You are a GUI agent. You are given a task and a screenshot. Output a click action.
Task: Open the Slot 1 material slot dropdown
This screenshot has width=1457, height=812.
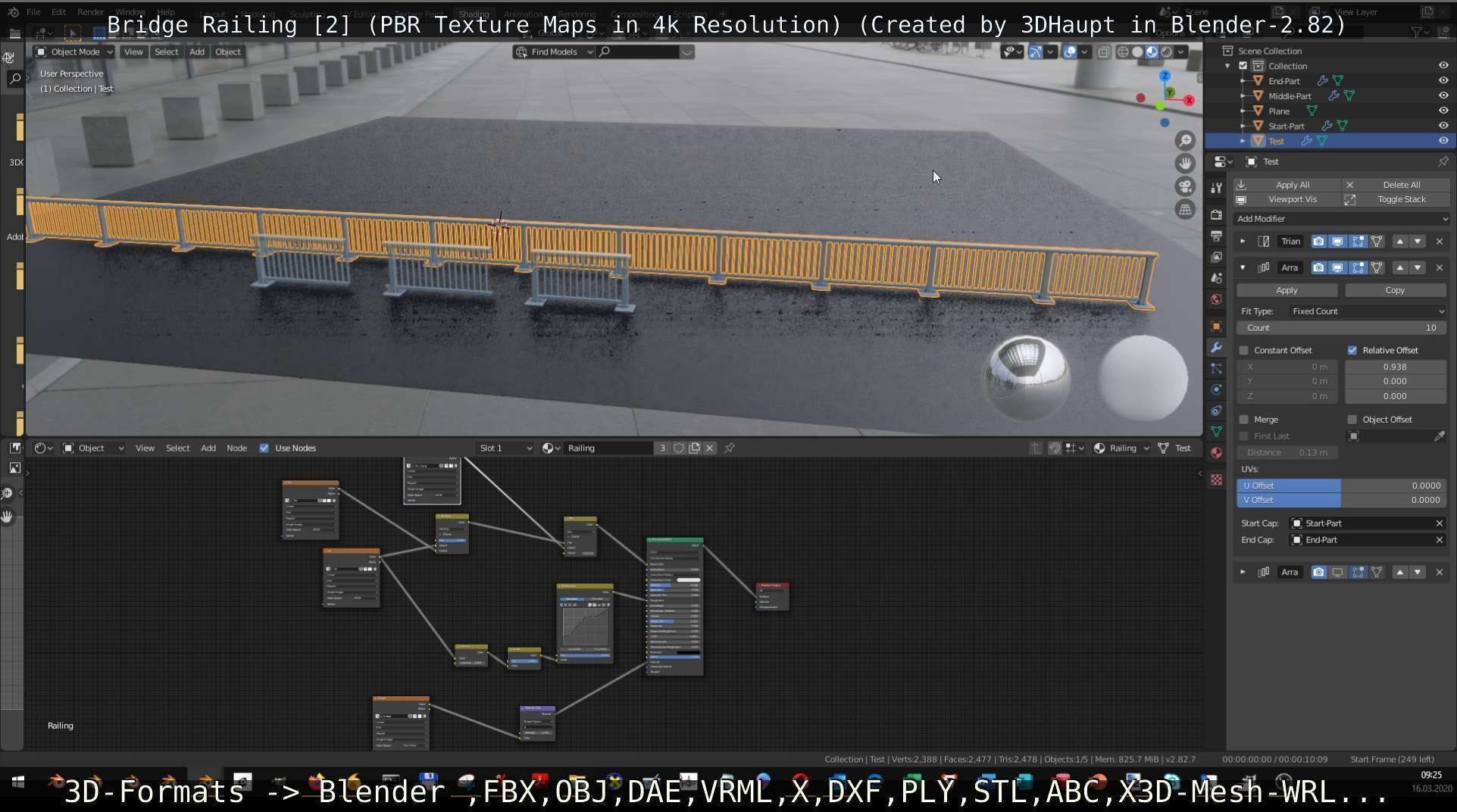pyautogui.click(x=505, y=448)
